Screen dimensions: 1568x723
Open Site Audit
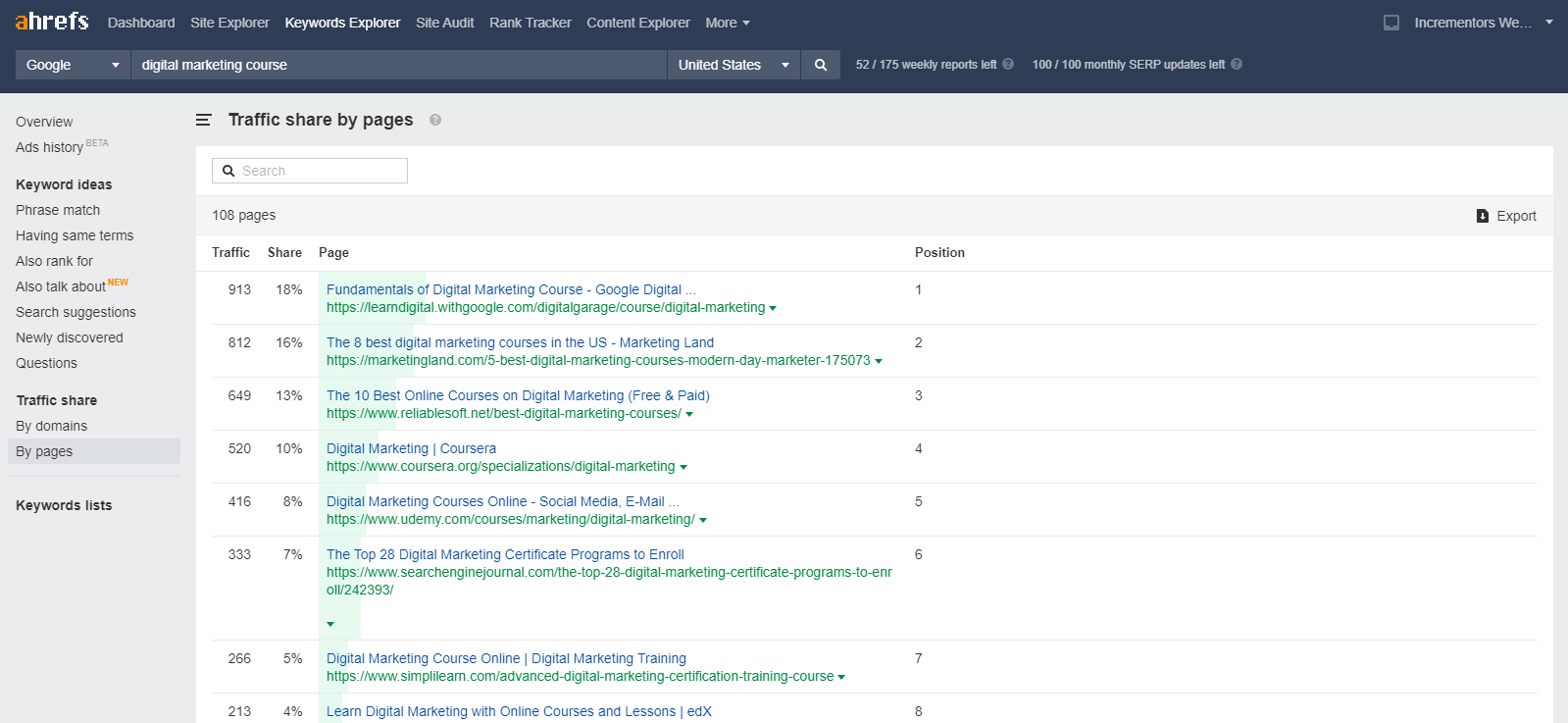click(445, 23)
